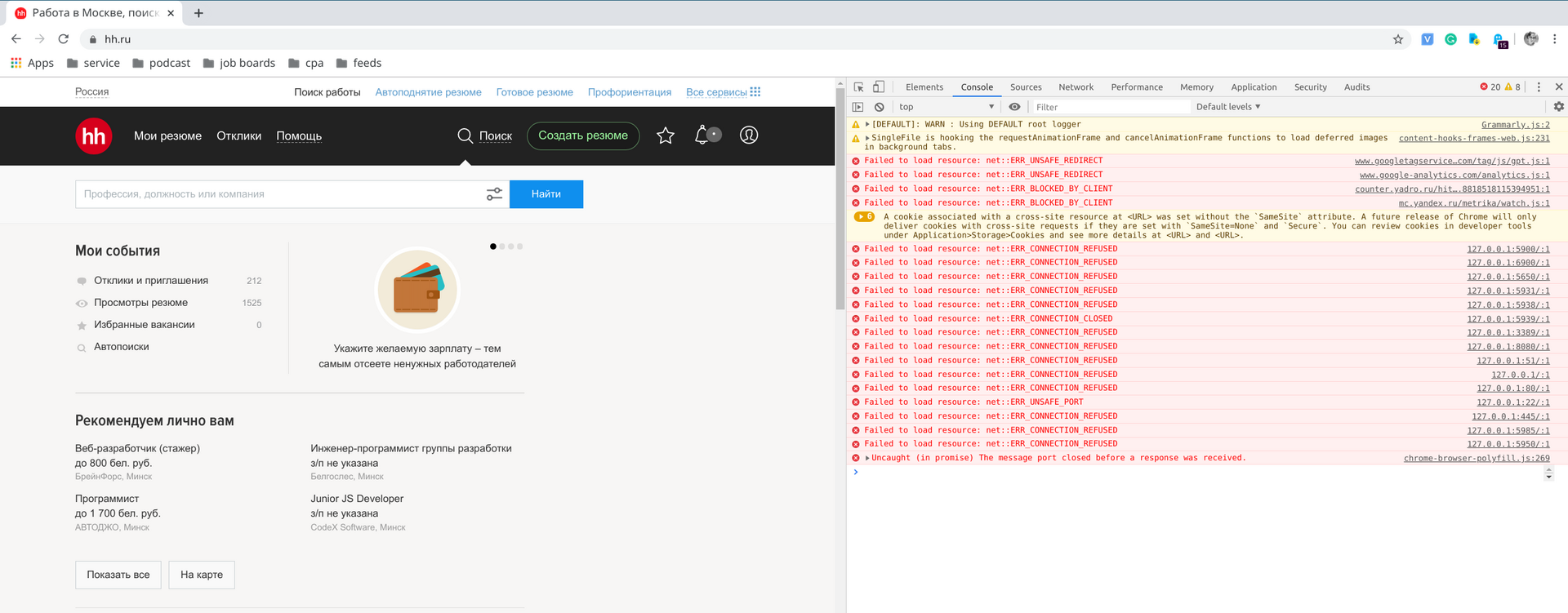
Task: Open the job boards bookmark folder
Action: [239, 63]
